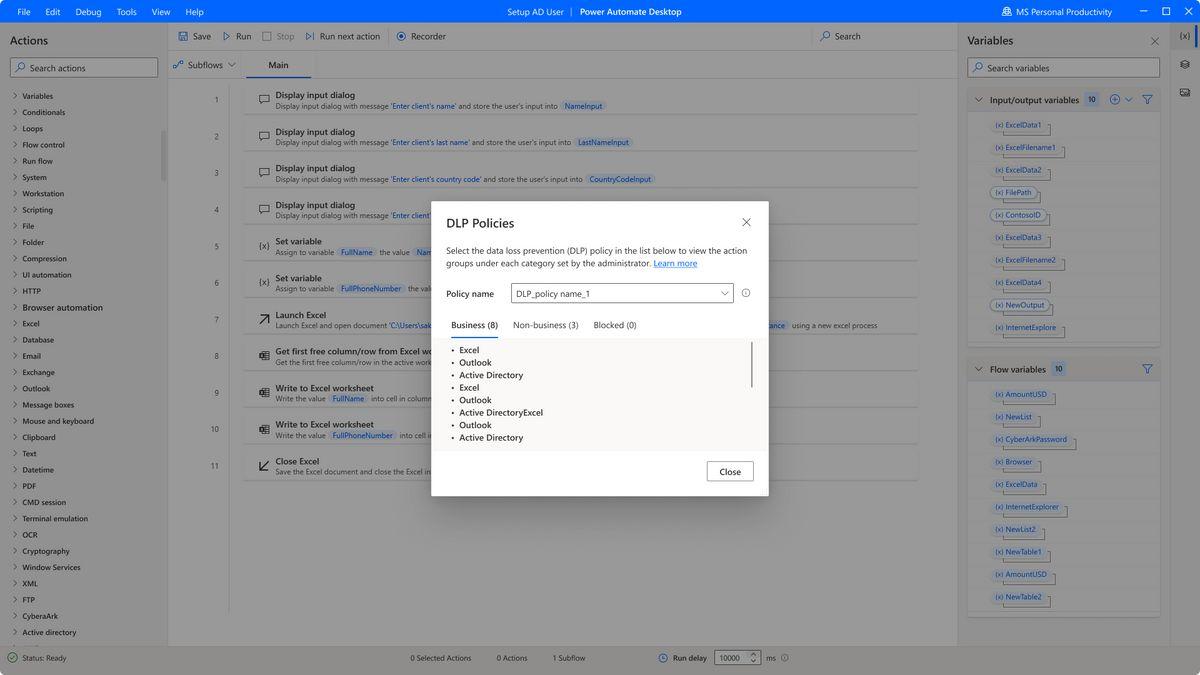Image resolution: width=1200 pixels, height=675 pixels.
Task: Click icon of Display input dialog client's name step
Action: click(x=264, y=100)
